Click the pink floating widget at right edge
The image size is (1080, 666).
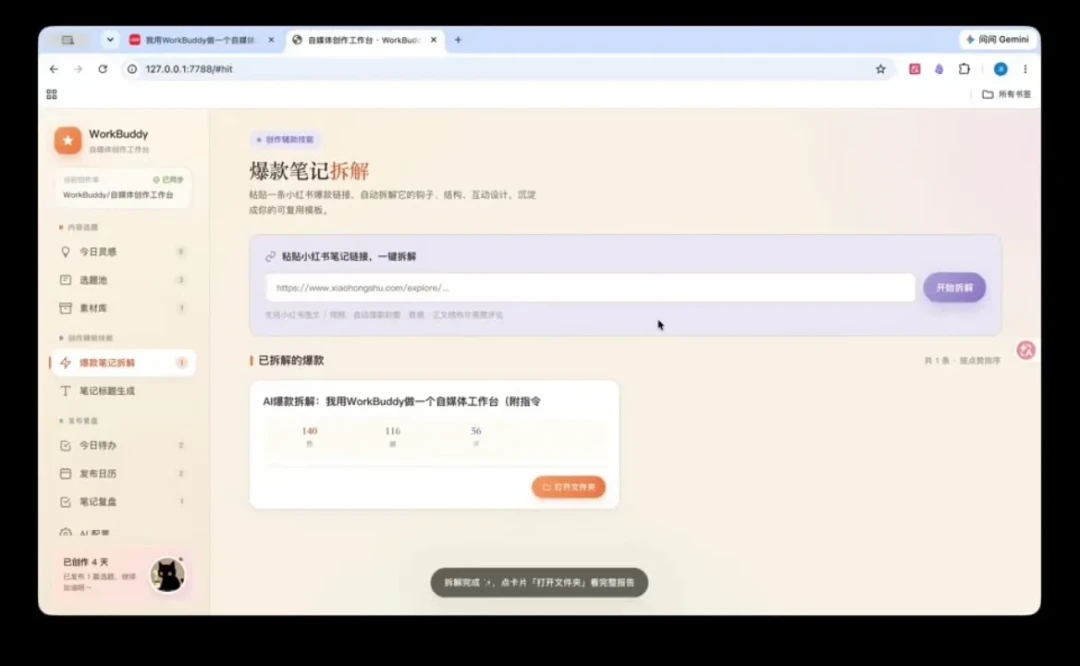(1026, 350)
